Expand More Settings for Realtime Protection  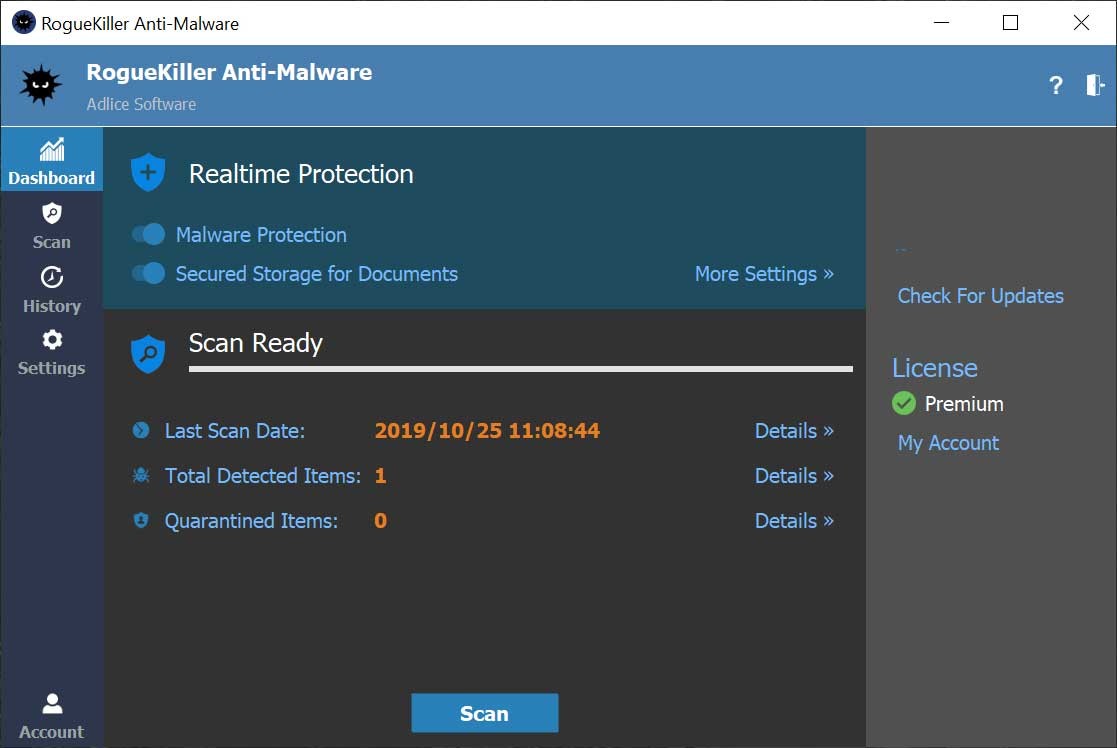pos(764,273)
